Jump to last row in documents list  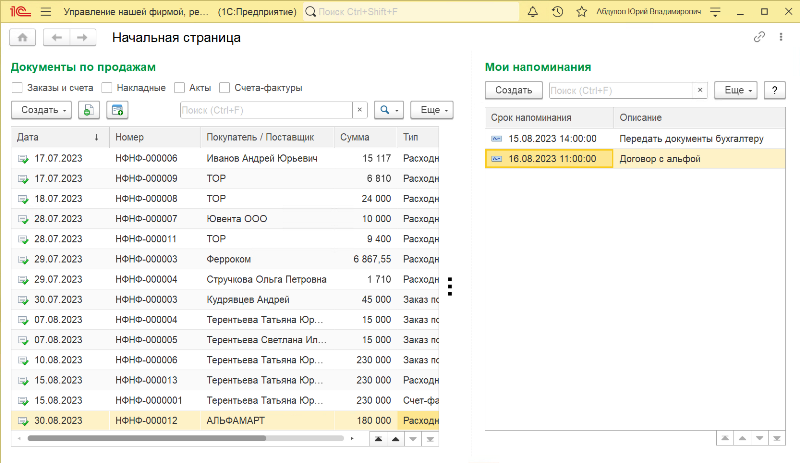pyautogui.click(x=430, y=439)
